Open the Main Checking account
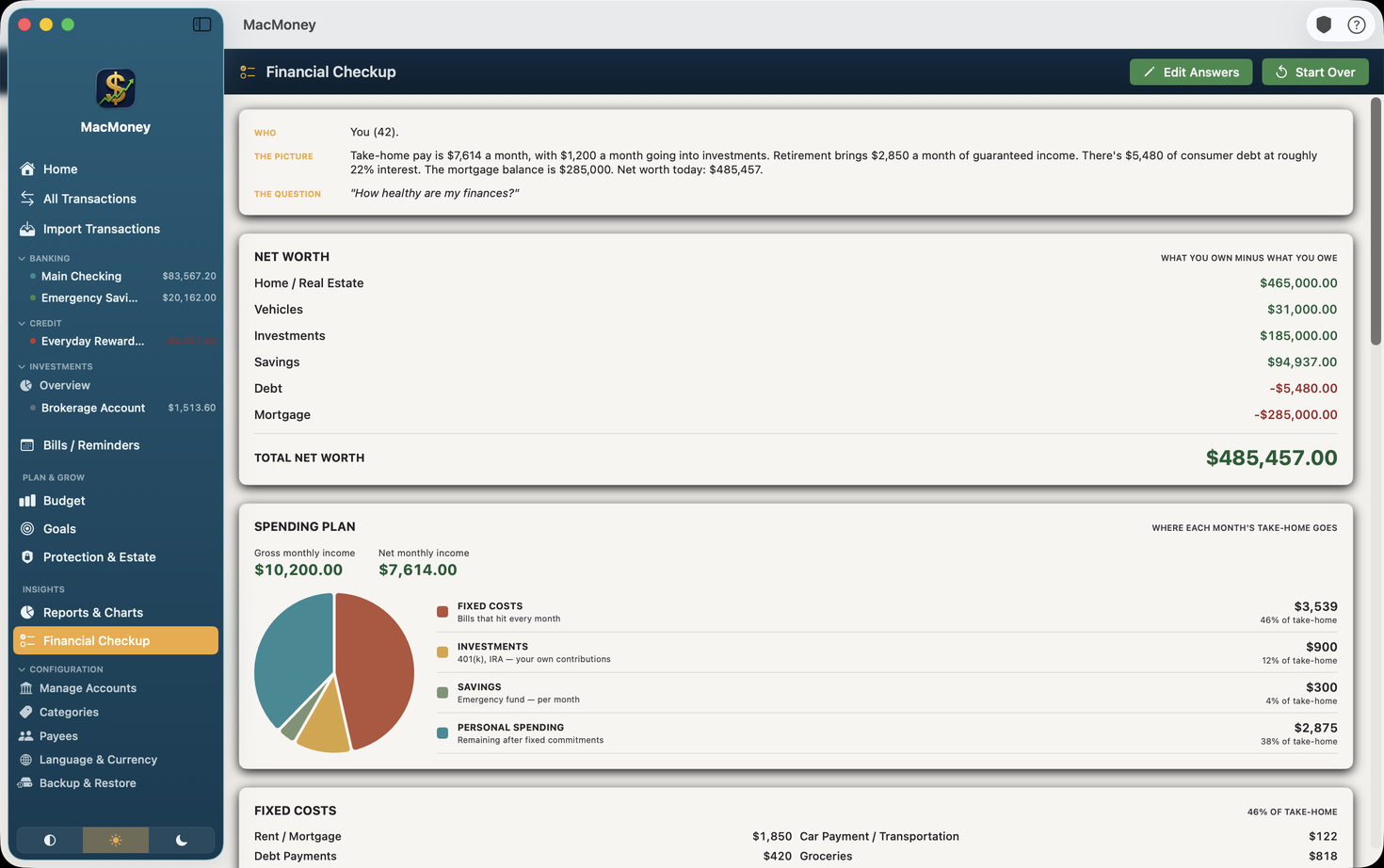The width and height of the screenshot is (1384, 868). click(x=122, y=277)
